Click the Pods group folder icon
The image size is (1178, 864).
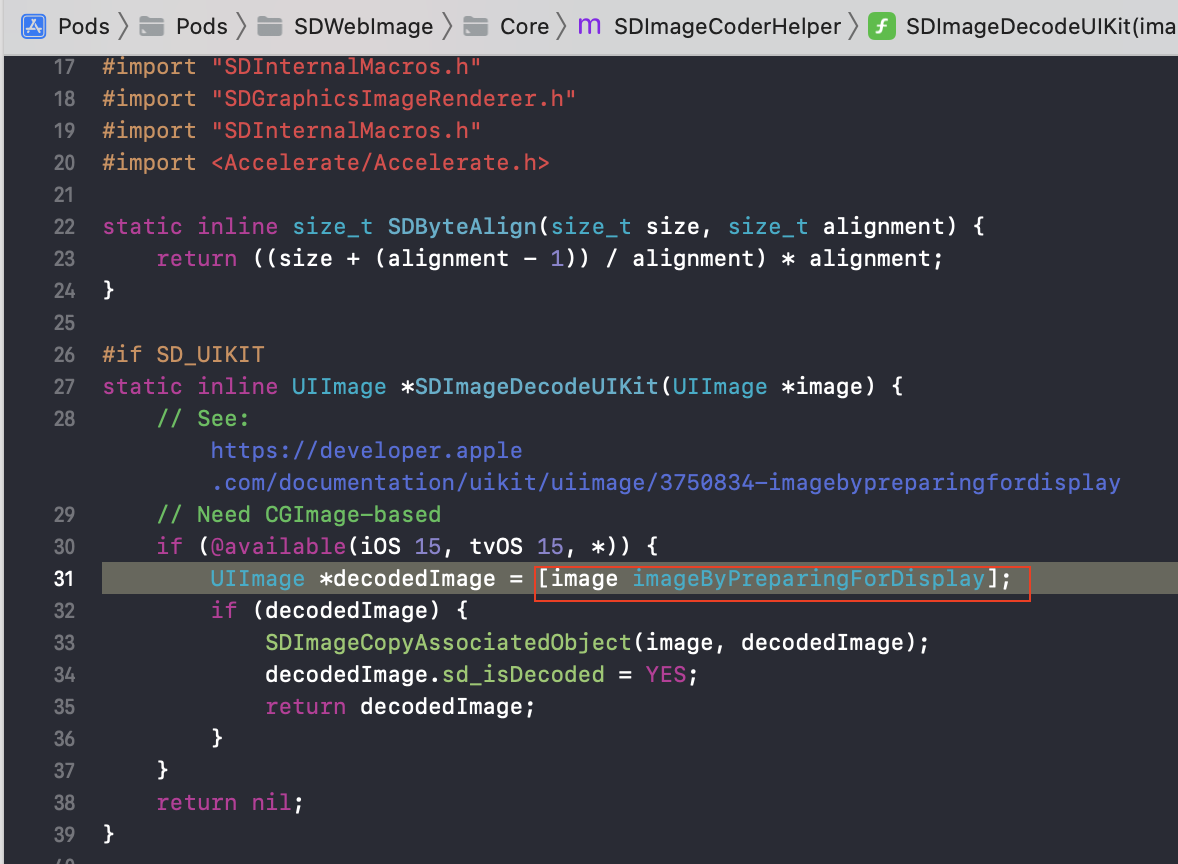tap(153, 26)
